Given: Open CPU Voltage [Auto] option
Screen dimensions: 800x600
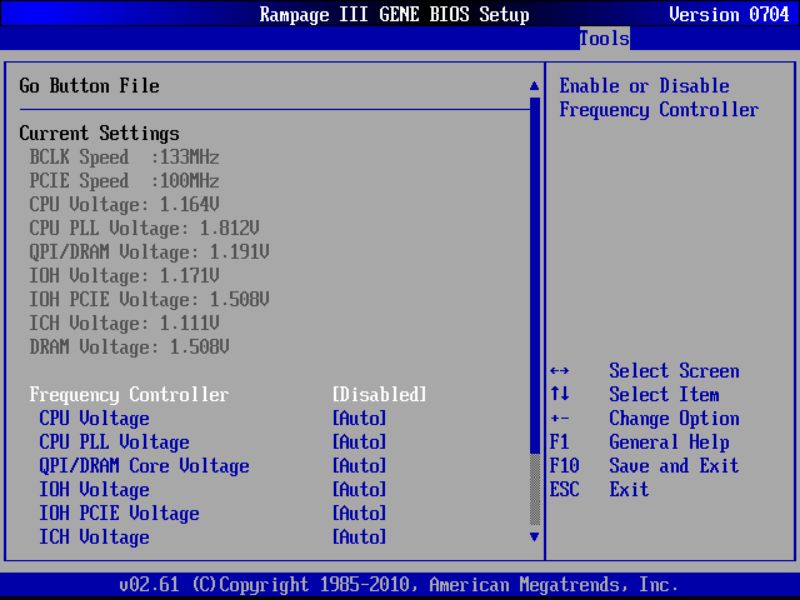Looking at the screenshot, I should (359, 418).
